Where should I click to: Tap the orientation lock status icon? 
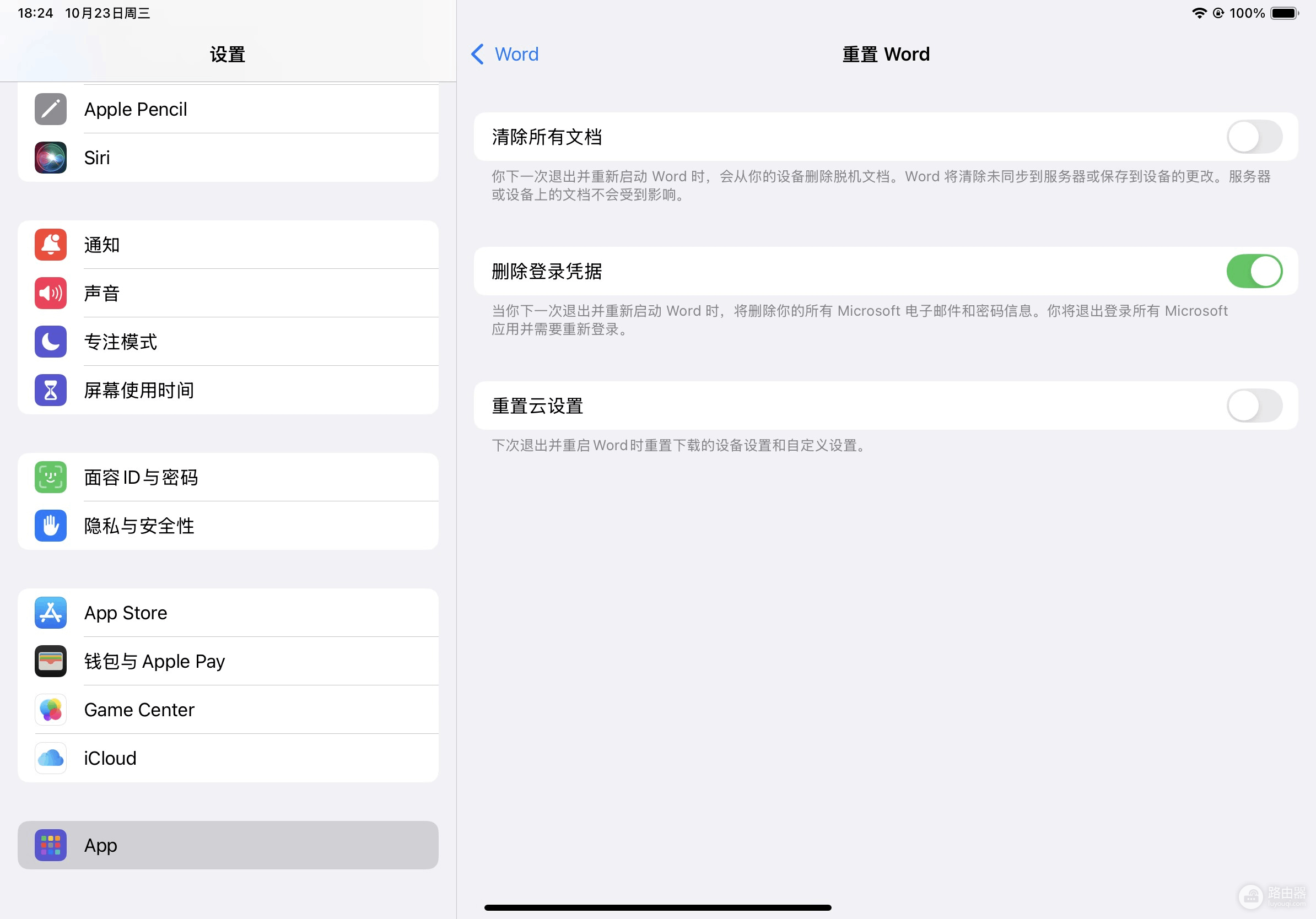(1218, 13)
